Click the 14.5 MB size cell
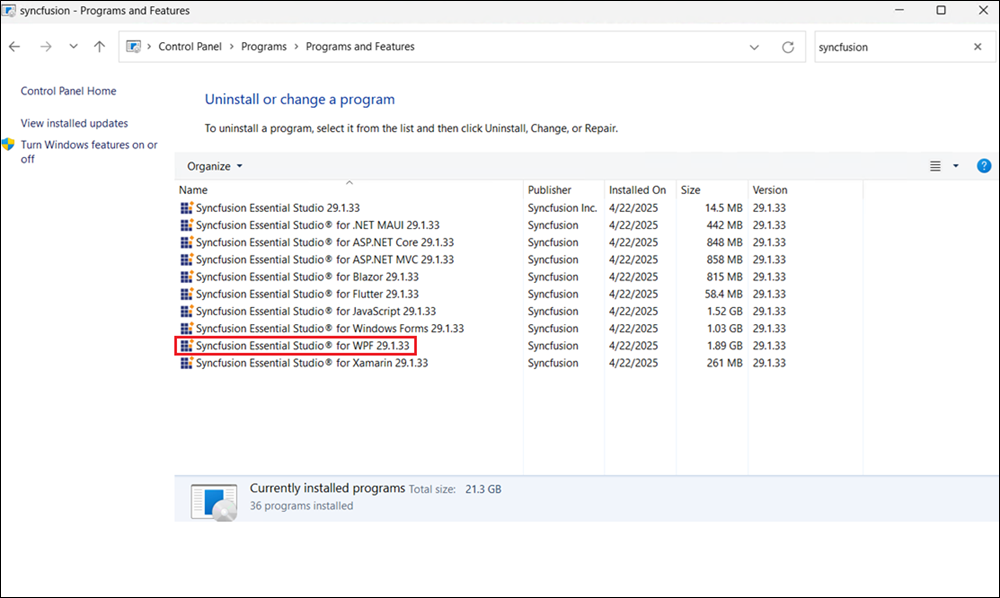This screenshot has width=1000, height=598. [x=723, y=208]
